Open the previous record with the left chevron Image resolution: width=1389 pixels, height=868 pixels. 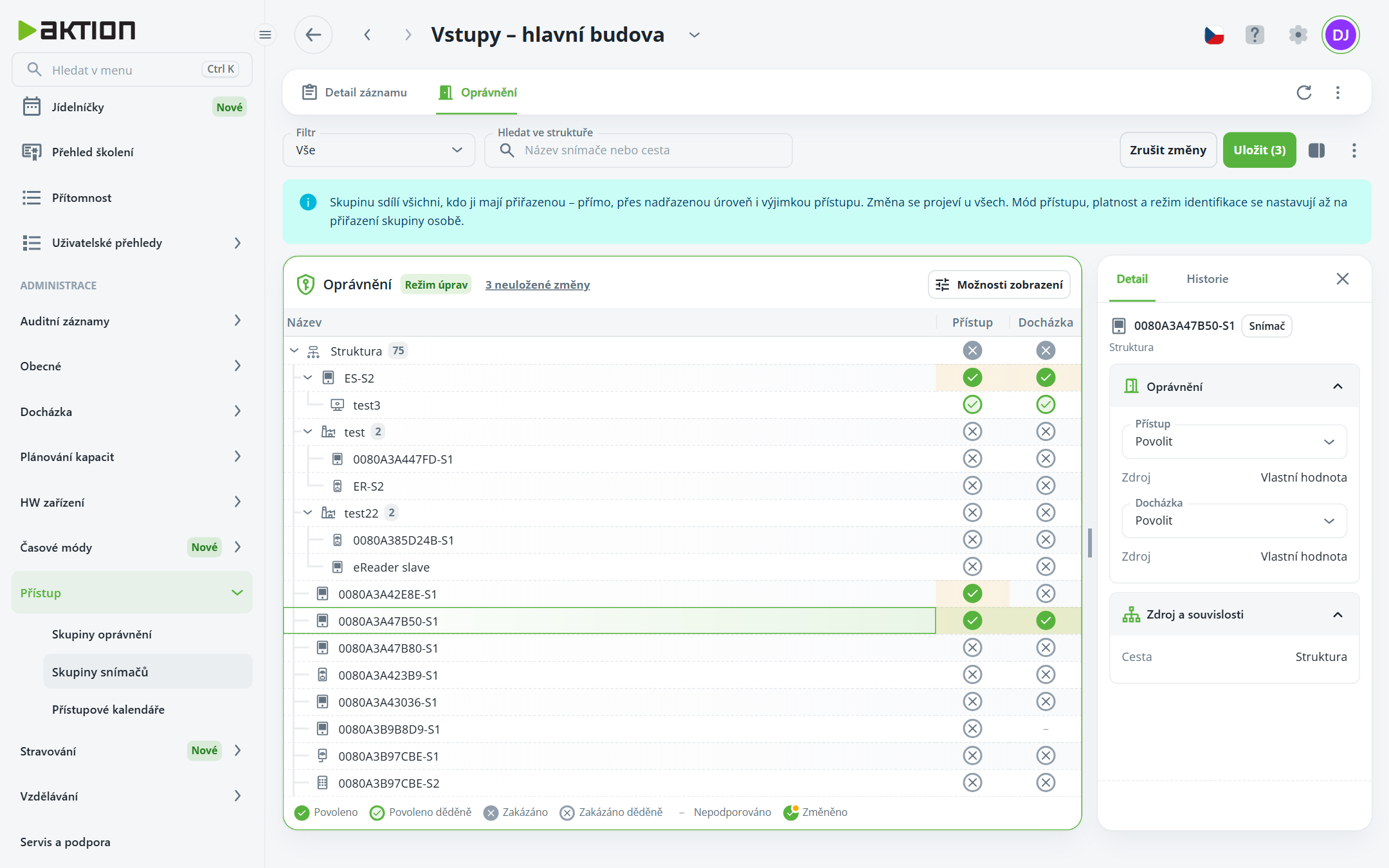tap(367, 35)
